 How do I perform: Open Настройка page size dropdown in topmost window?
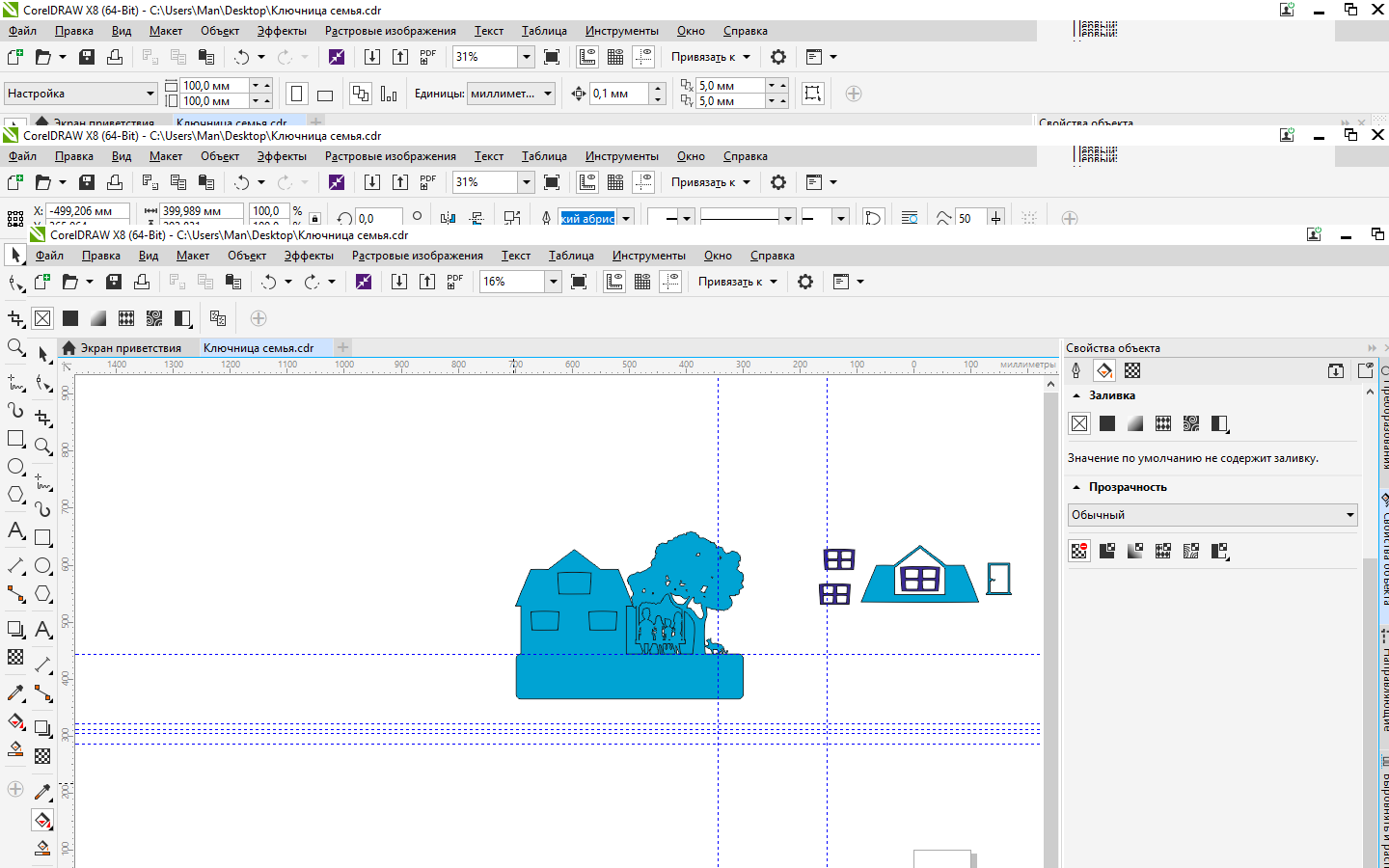[81, 94]
